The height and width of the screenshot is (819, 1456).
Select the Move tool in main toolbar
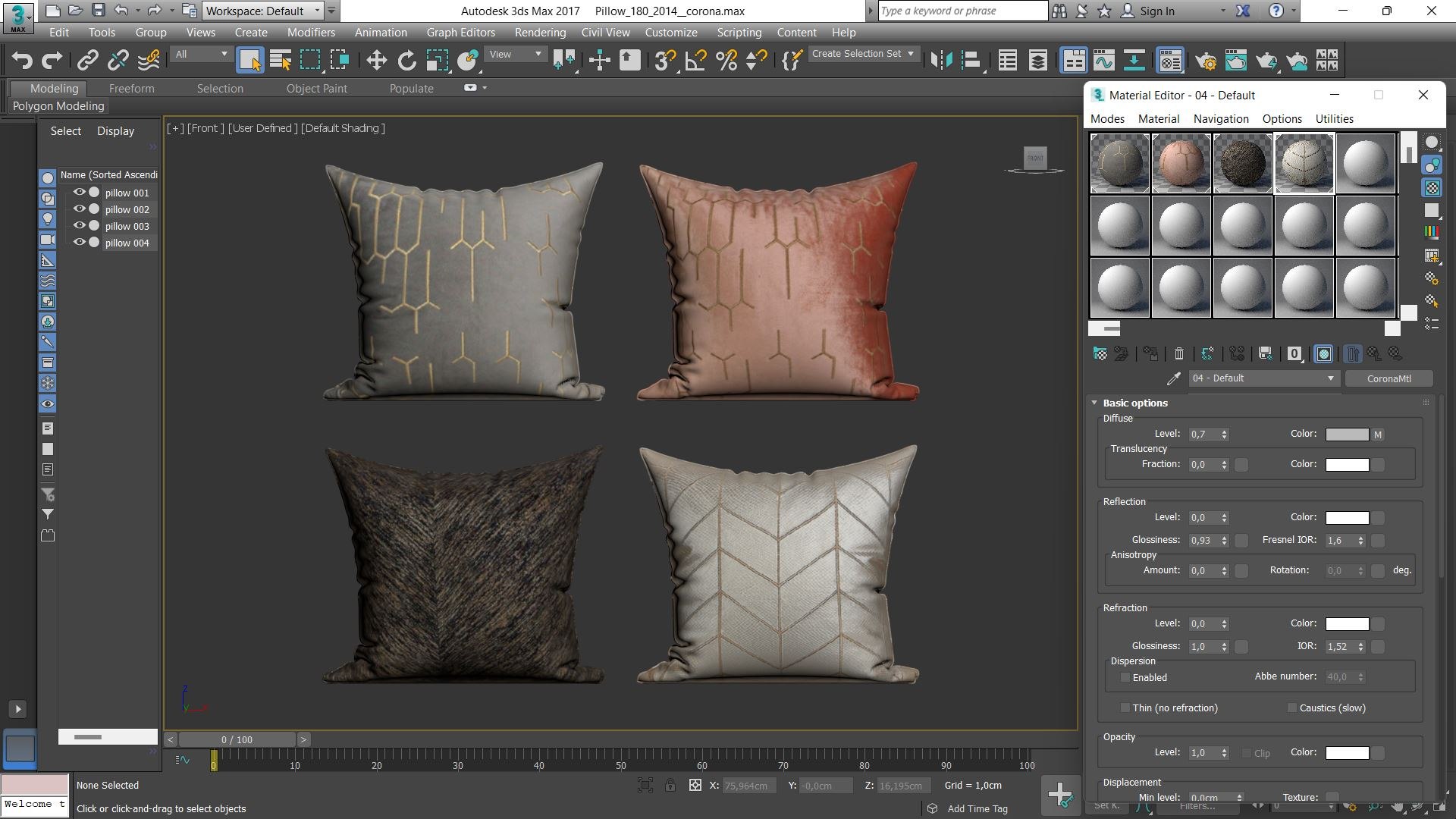(x=376, y=60)
